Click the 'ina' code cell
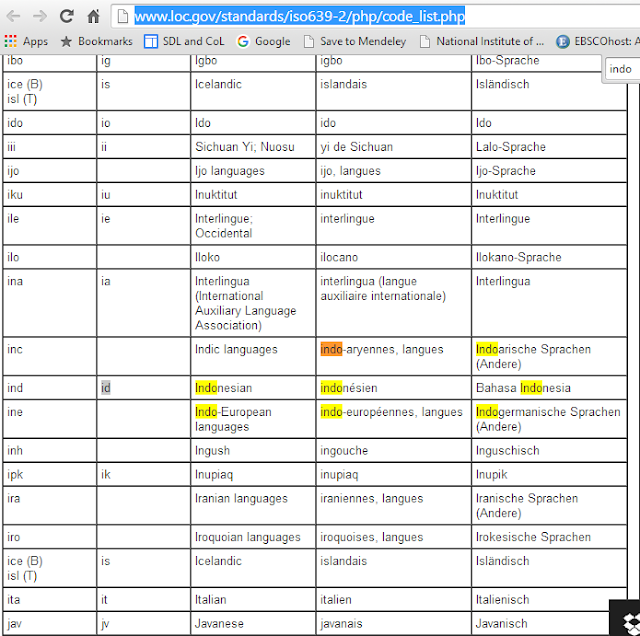This screenshot has height=636, width=640. [50, 303]
